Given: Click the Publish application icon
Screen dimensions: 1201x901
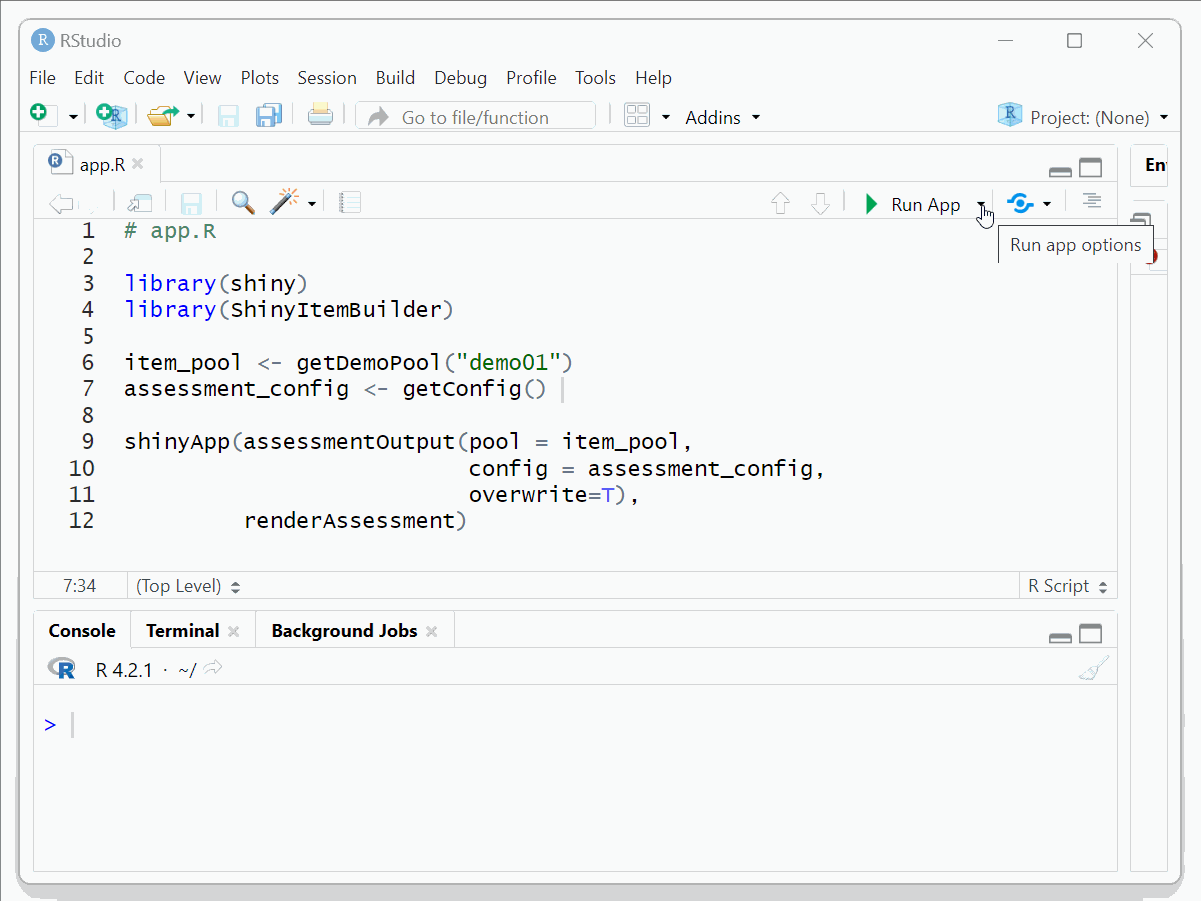Looking at the screenshot, I should pos(1020,204).
